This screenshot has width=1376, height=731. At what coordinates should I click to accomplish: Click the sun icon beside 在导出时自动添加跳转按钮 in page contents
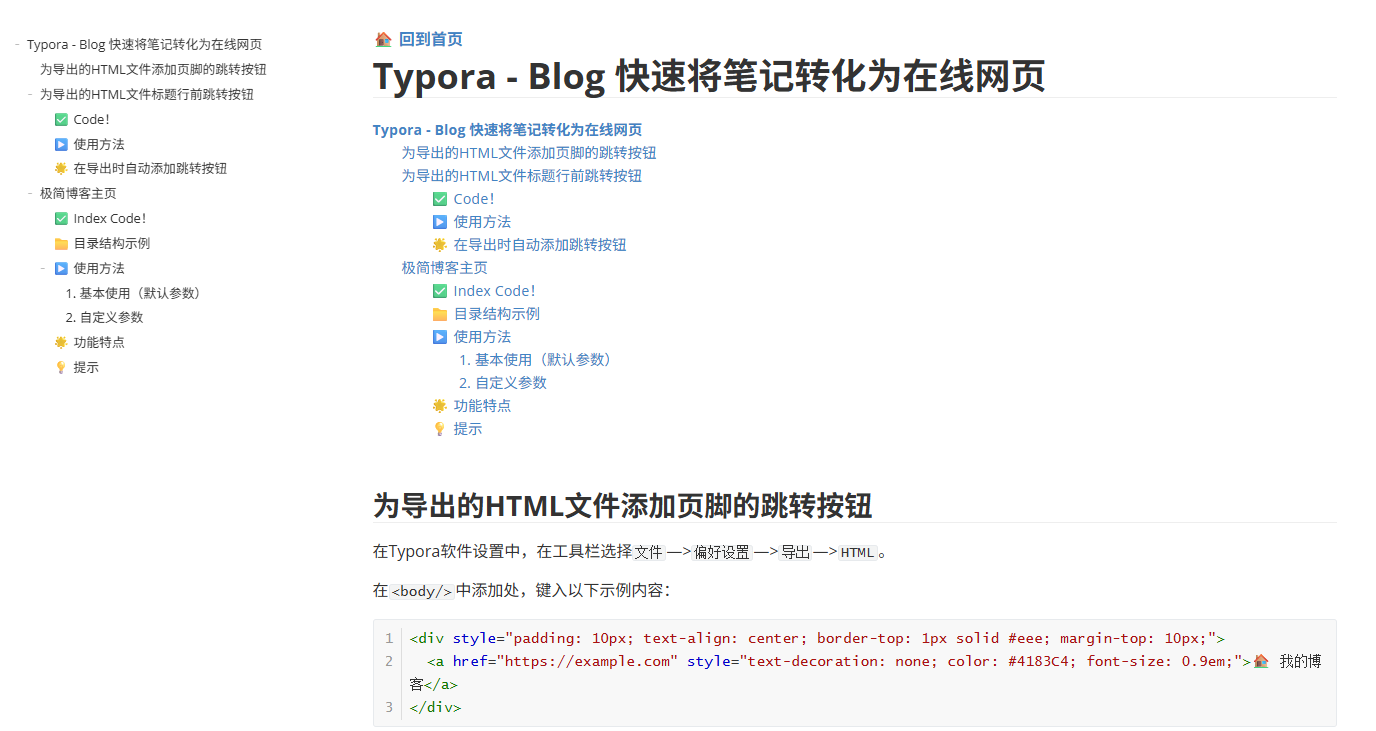(x=440, y=245)
